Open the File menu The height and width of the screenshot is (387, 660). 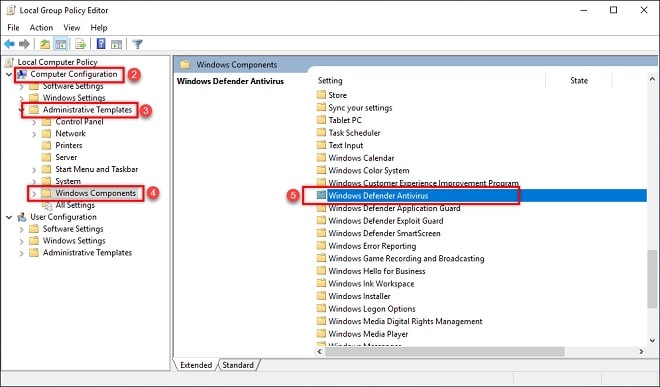point(13,28)
